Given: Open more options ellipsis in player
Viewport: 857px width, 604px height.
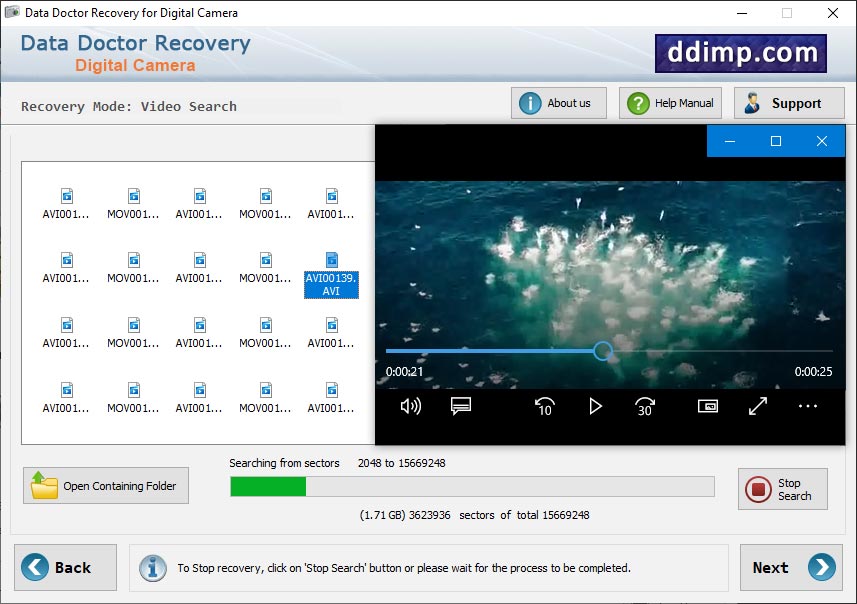Looking at the screenshot, I should pos(808,406).
